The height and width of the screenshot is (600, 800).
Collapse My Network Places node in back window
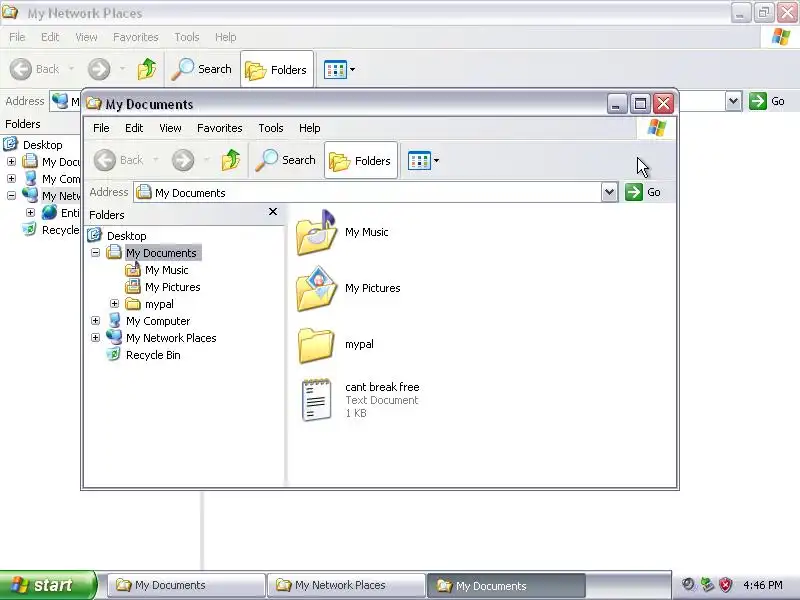pyautogui.click(x=11, y=195)
